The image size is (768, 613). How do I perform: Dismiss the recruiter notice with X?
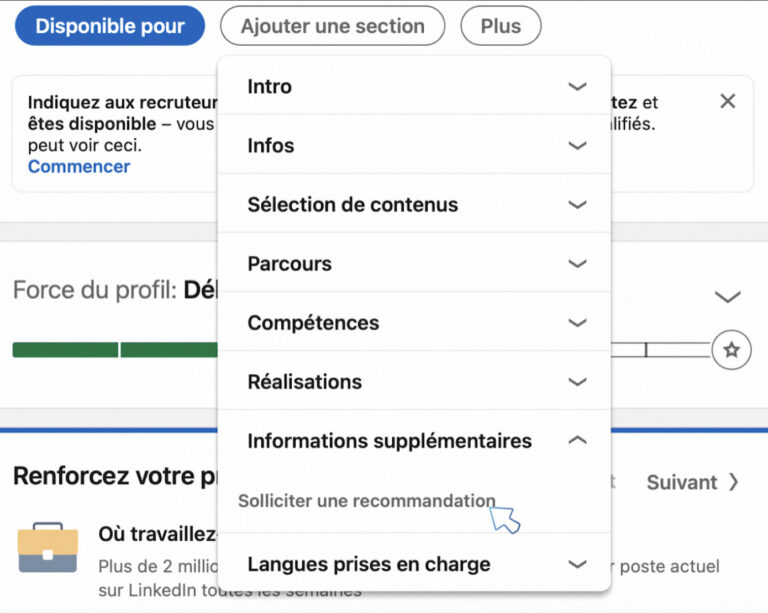727,101
